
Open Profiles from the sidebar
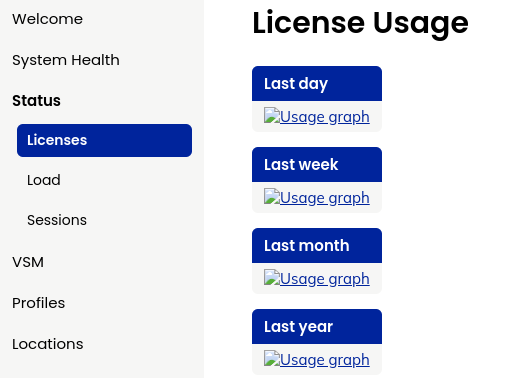coord(39,303)
